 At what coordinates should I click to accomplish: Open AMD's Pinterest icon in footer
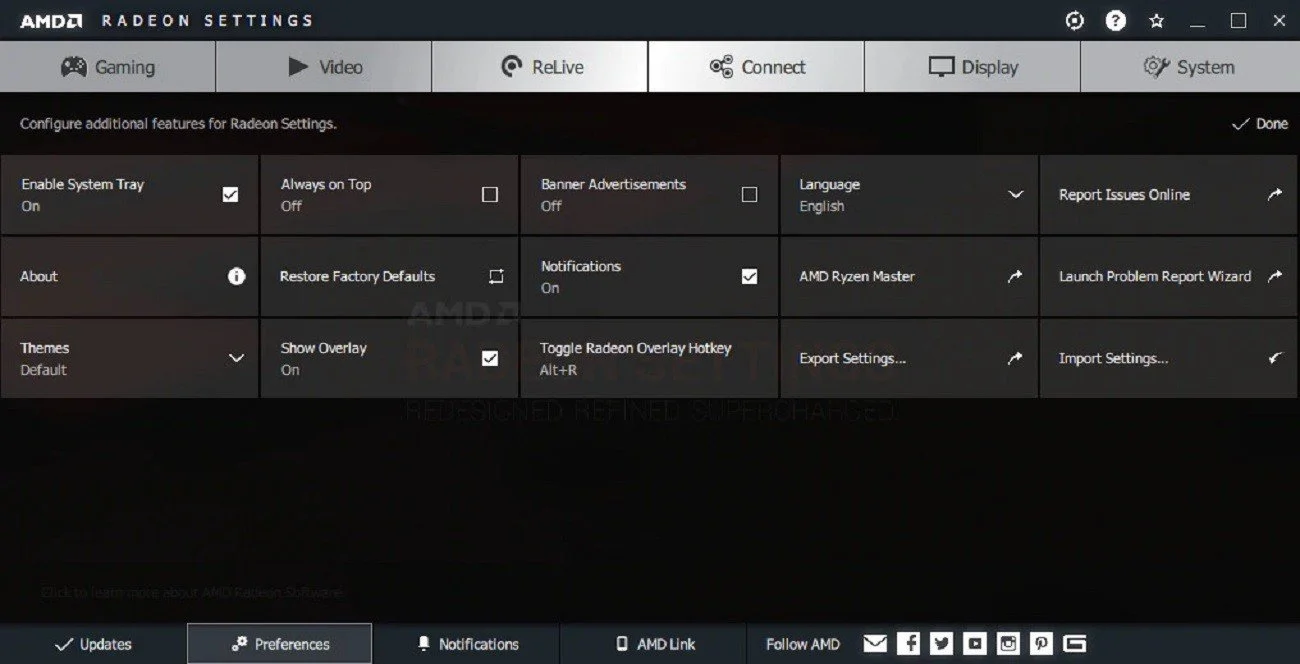coord(1041,643)
